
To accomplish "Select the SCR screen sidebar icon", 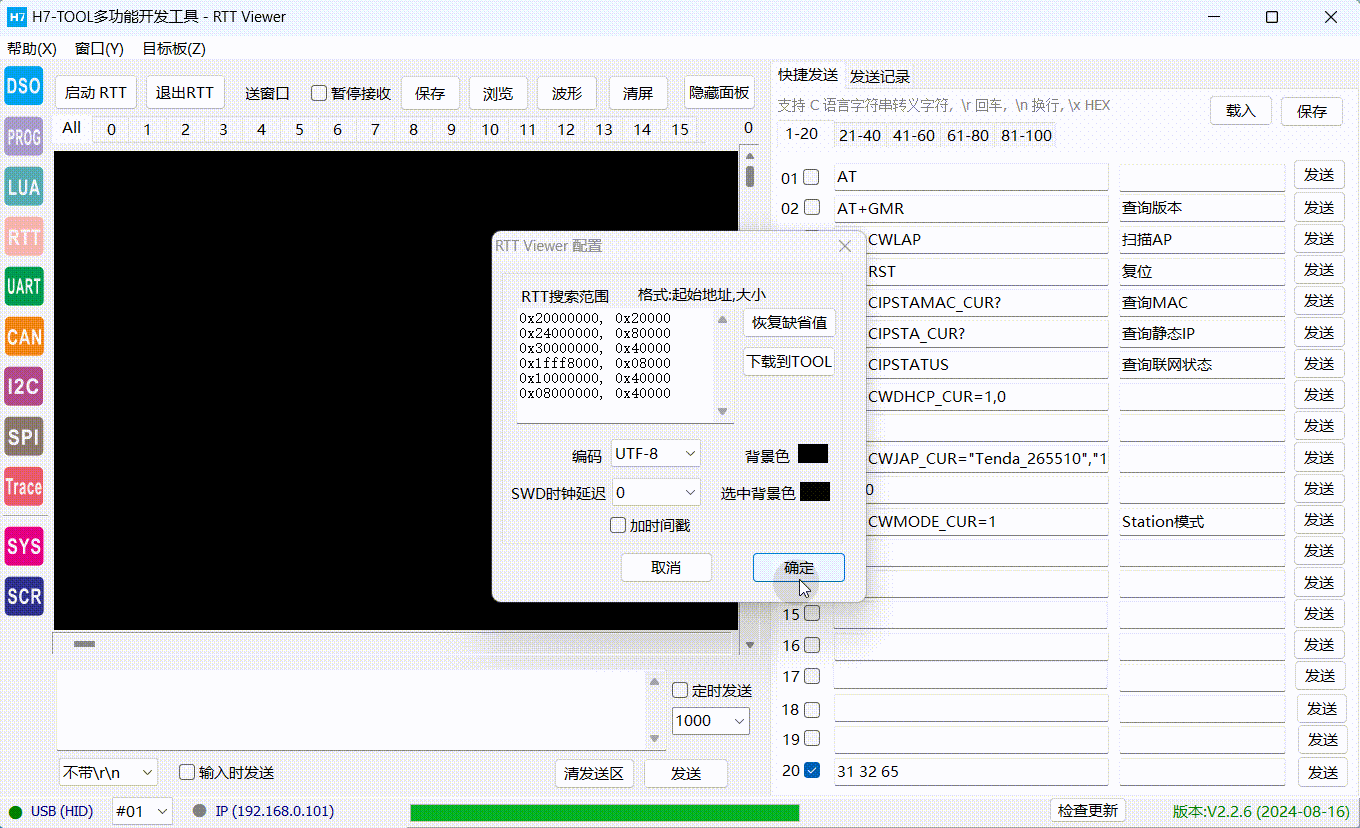I will coord(24,597).
